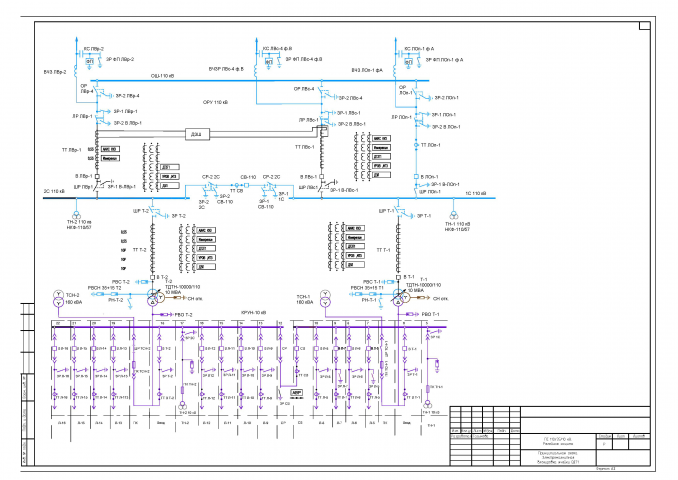The height and width of the screenshot is (480, 678).
Task: Click the ФП filter box under КС ЛВс-4
Action: click(269, 62)
